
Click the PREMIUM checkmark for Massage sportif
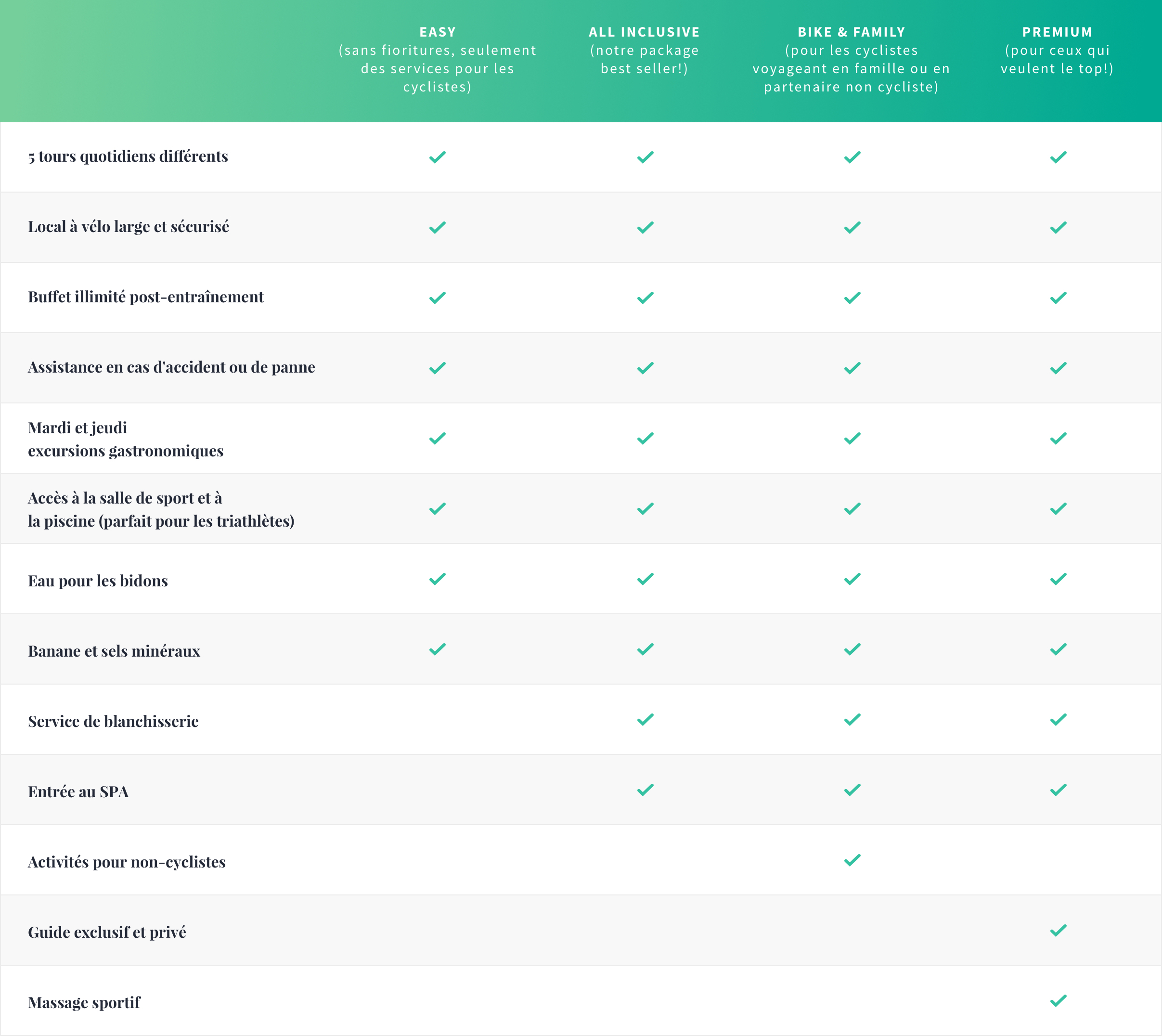click(1058, 1001)
